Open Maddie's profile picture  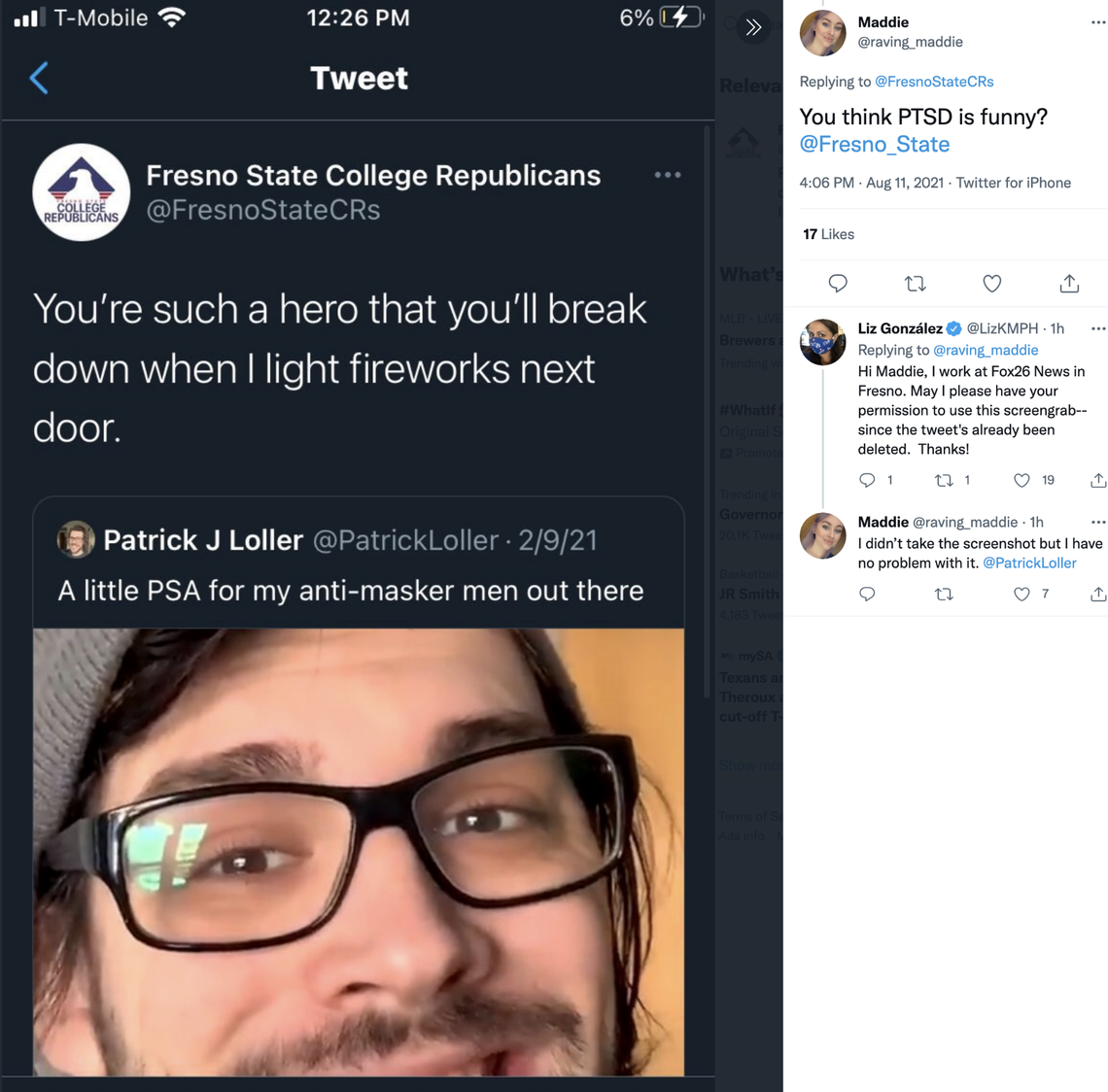point(822,32)
